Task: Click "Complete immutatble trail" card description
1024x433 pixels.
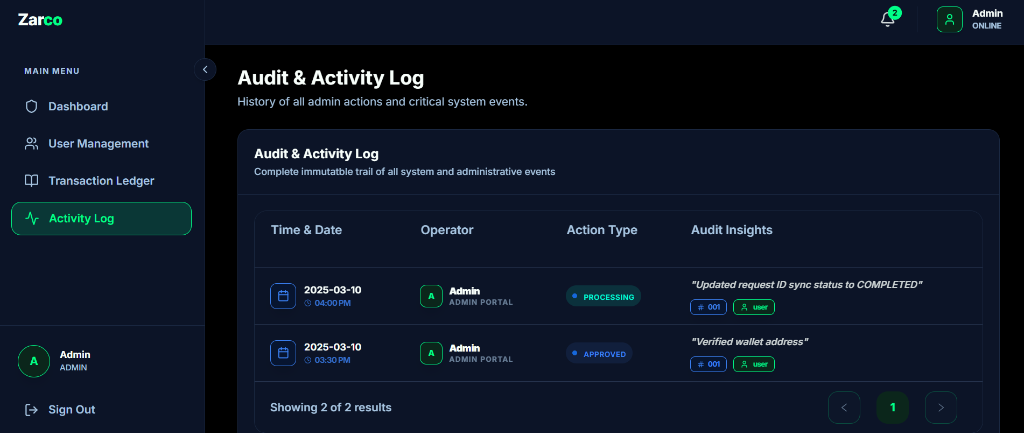Action: (404, 172)
